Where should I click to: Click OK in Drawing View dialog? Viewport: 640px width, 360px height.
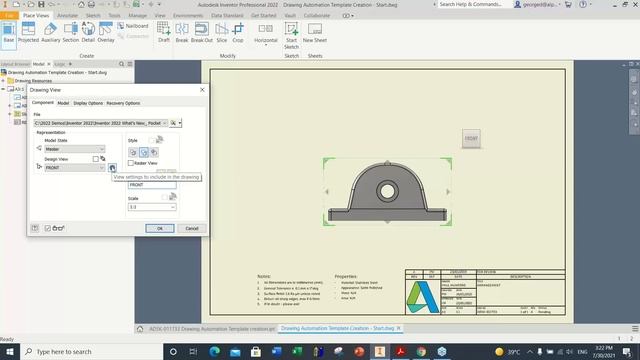click(x=160, y=229)
